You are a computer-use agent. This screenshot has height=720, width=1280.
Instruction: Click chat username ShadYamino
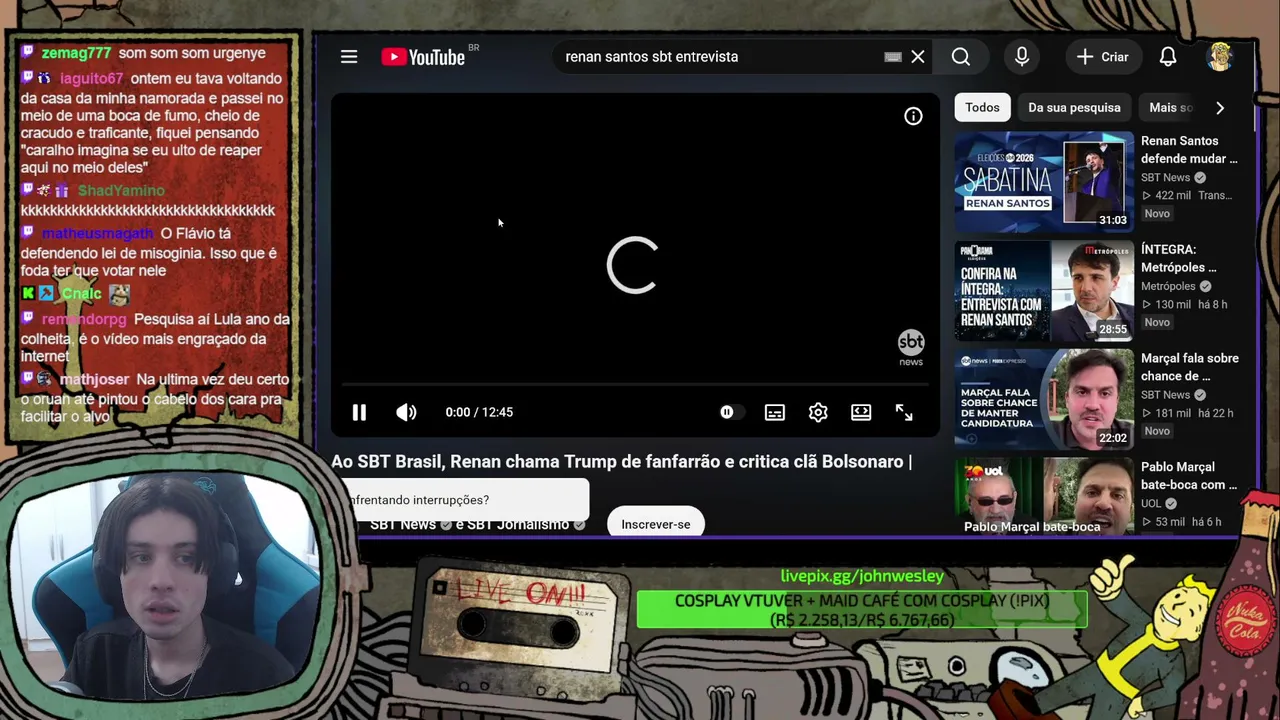pos(121,191)
